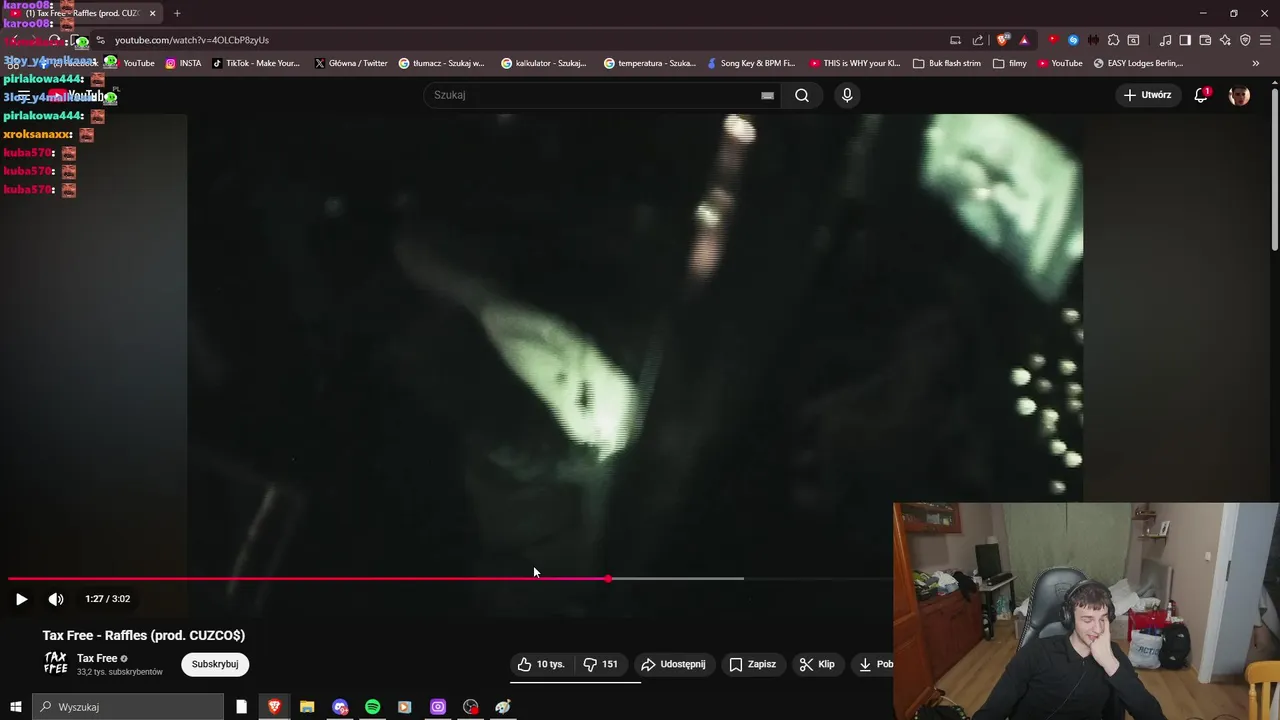Close the Tax Free - Raffles browser tab
The height and width of the screenshot is (720, 1280).
[x=153, y=13]
